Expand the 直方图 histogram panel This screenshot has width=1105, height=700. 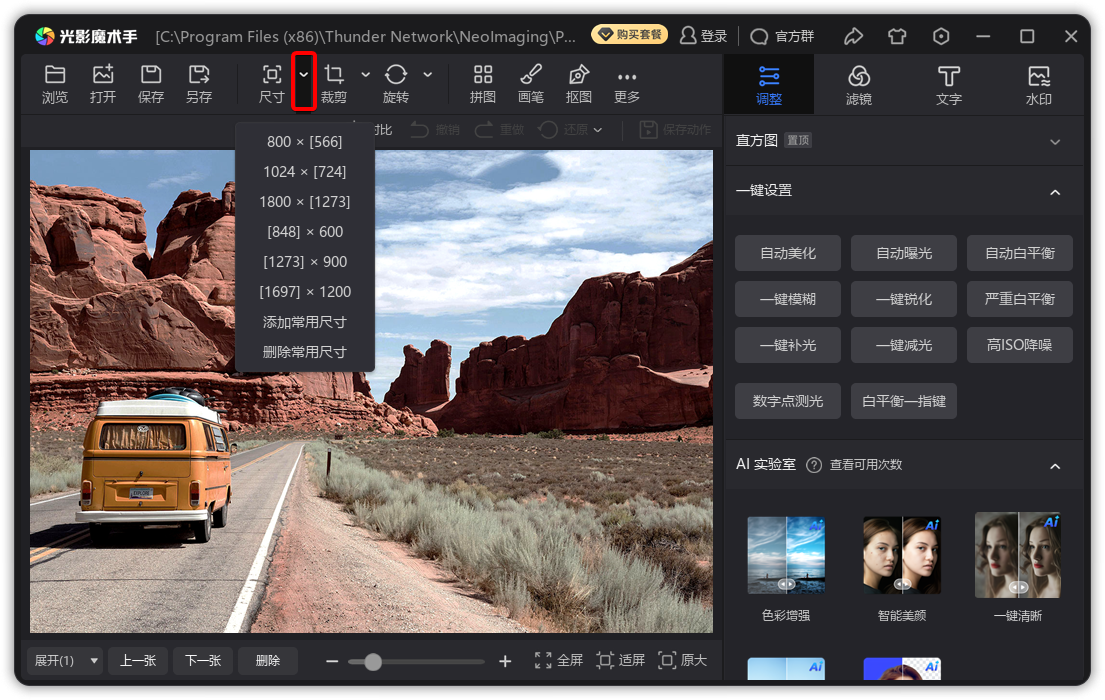[x=1055, y=142]
